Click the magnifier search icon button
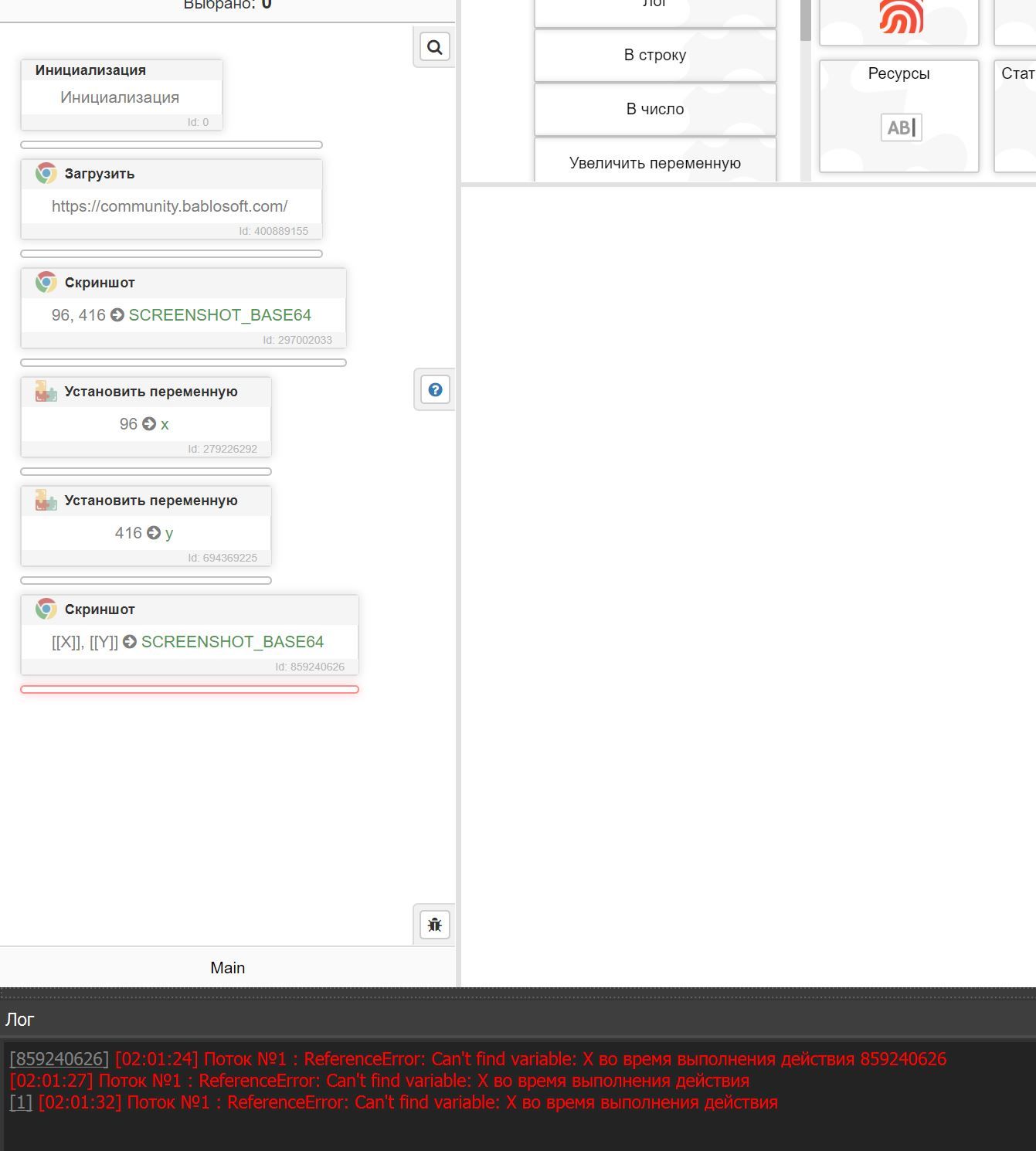1036x1151 pixels. [435, 48]
